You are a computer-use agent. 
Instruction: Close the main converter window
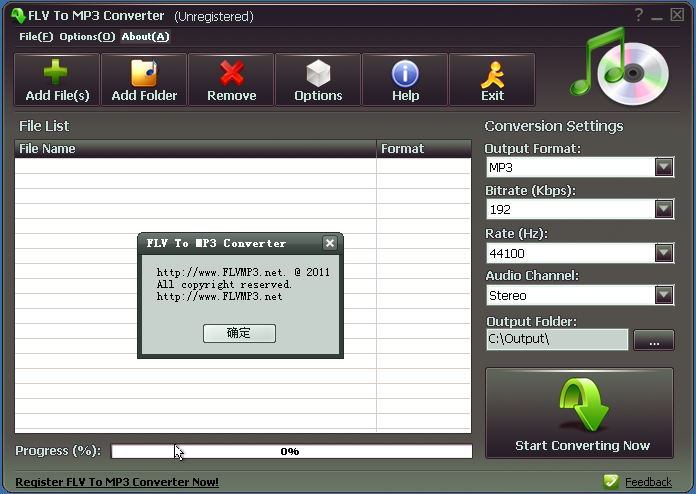[x=677, y=15]
